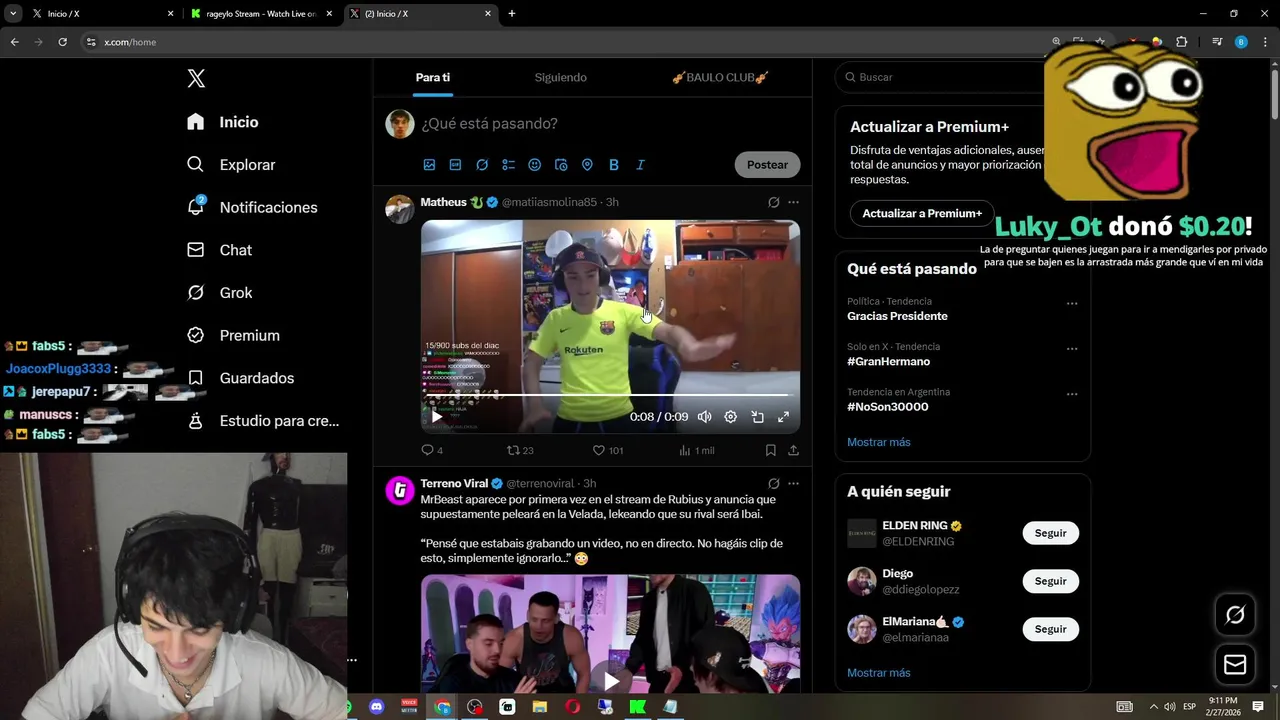
Task: Open options for #NoSon30000 trend
Action: (1071, 394)
